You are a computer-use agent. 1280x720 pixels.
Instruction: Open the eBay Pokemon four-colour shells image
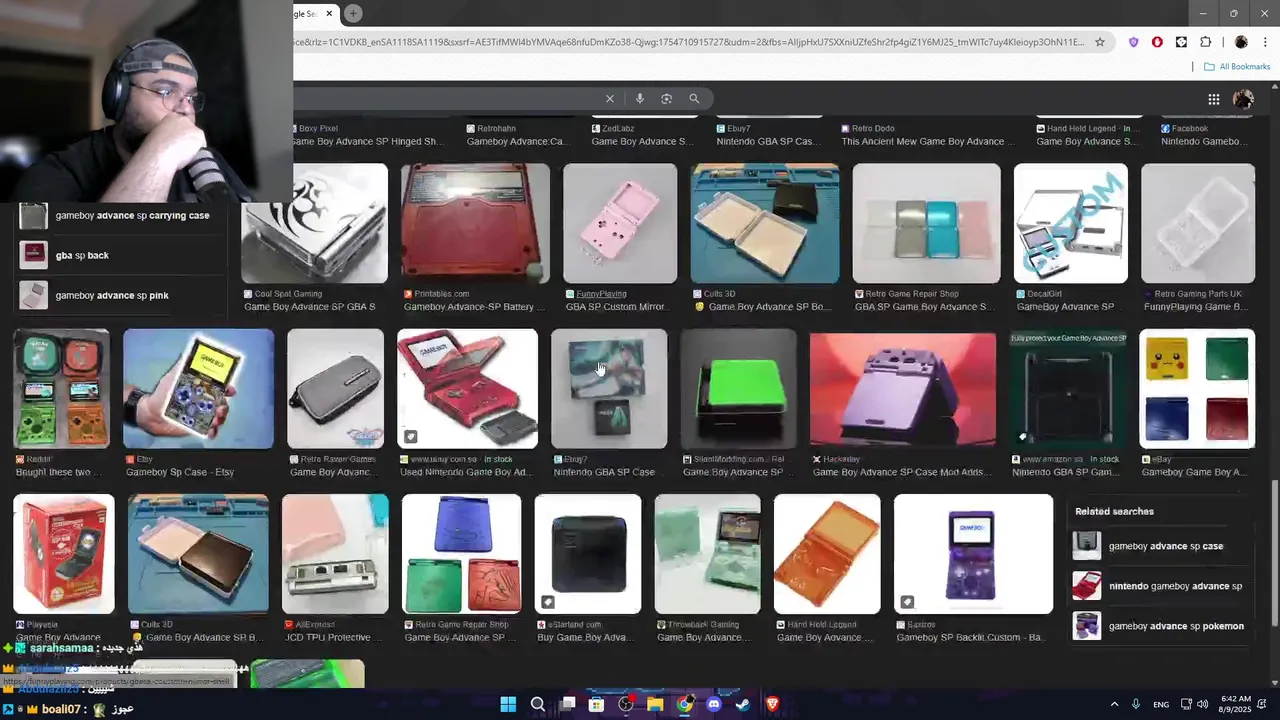click(1197, 388)
